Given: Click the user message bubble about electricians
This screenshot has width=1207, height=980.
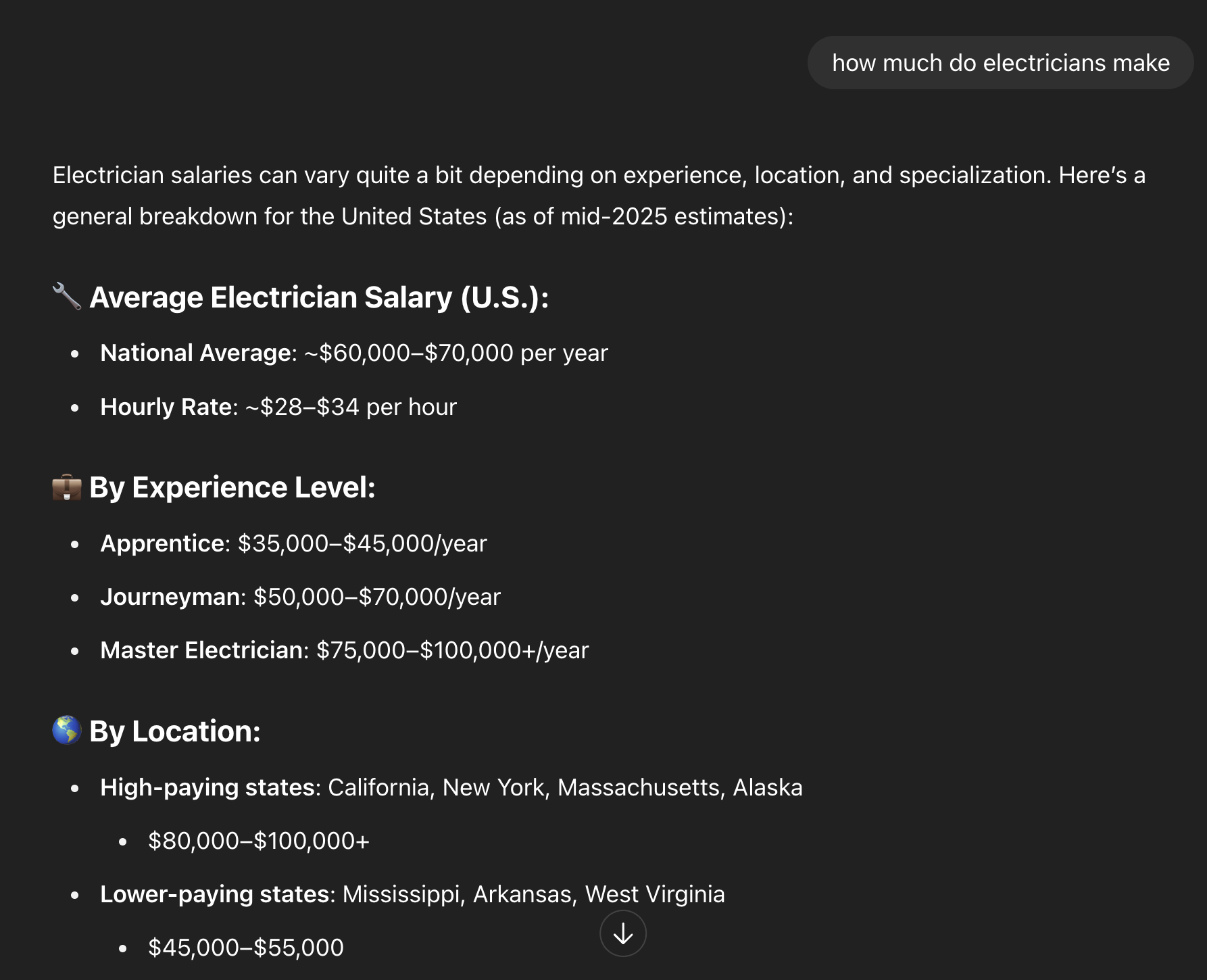Looking at the screenshot, I should tap(1000, 63).
